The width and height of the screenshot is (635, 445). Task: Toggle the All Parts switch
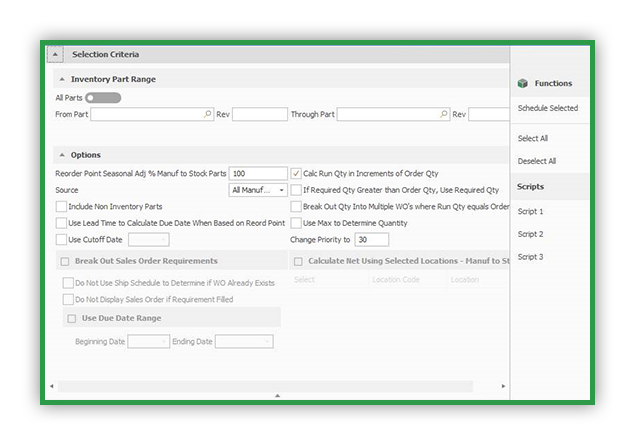pos(103,98)
